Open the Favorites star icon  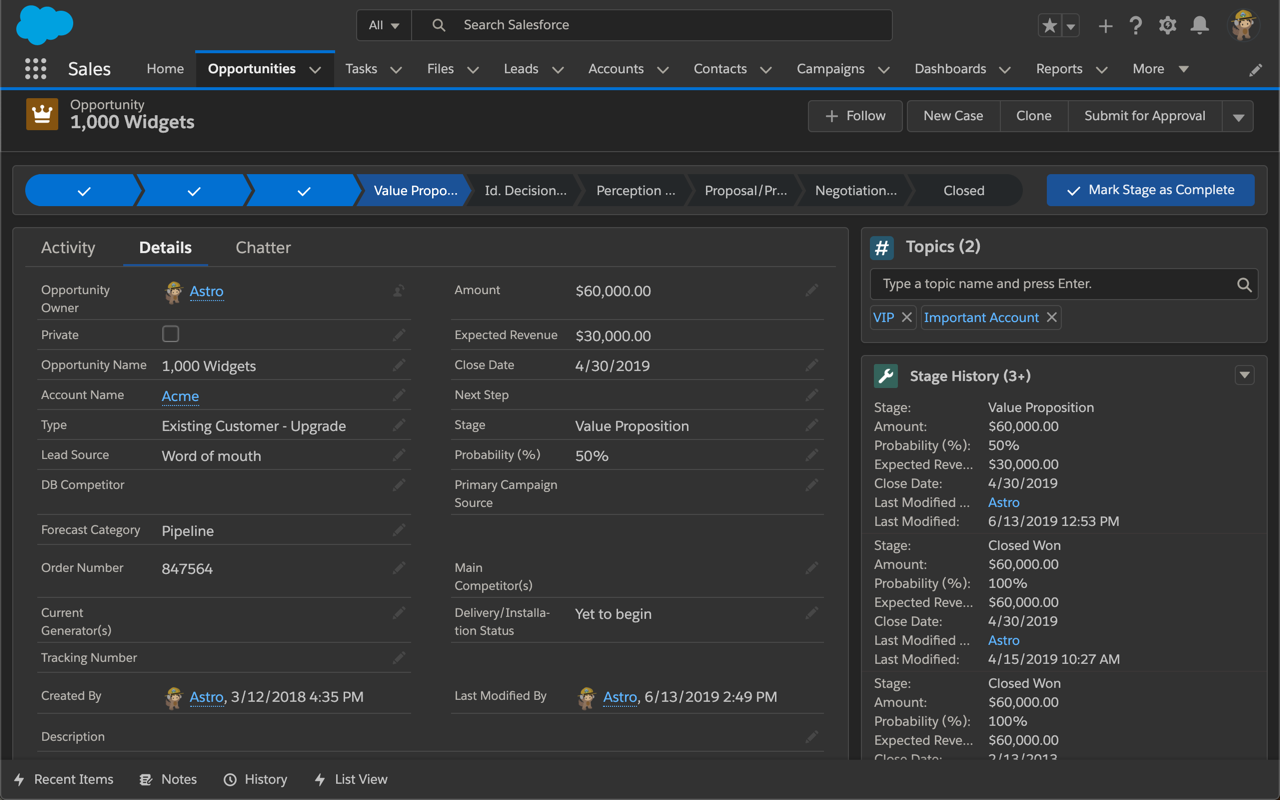1049,26
